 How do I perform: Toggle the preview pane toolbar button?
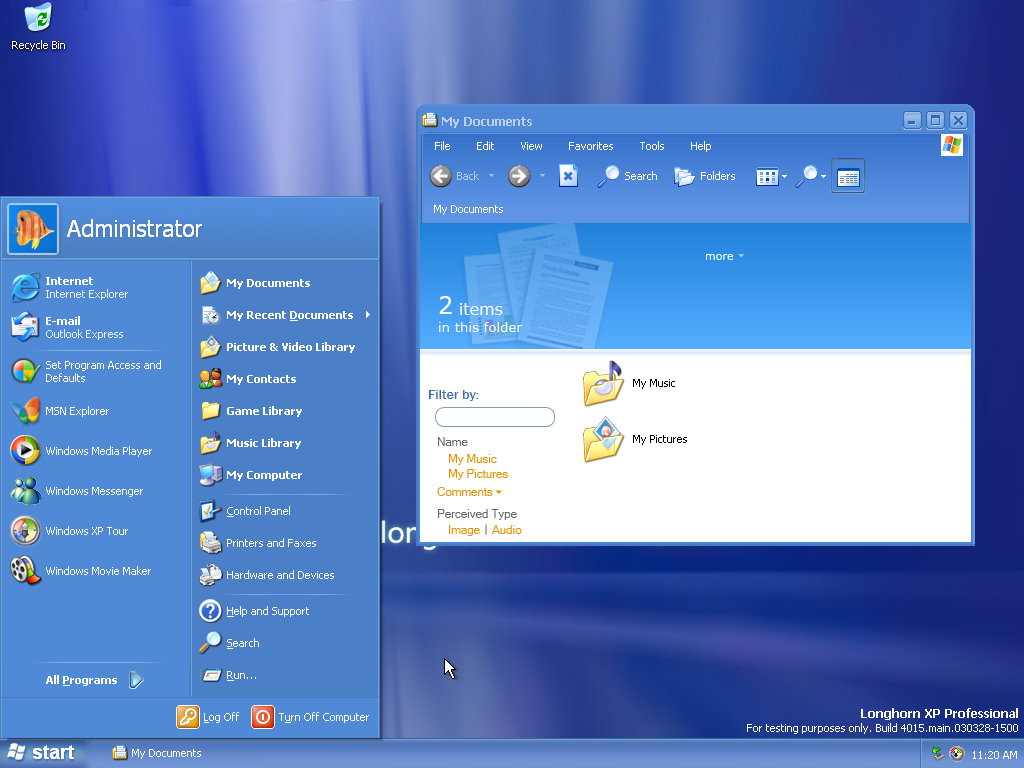(848, 177)
